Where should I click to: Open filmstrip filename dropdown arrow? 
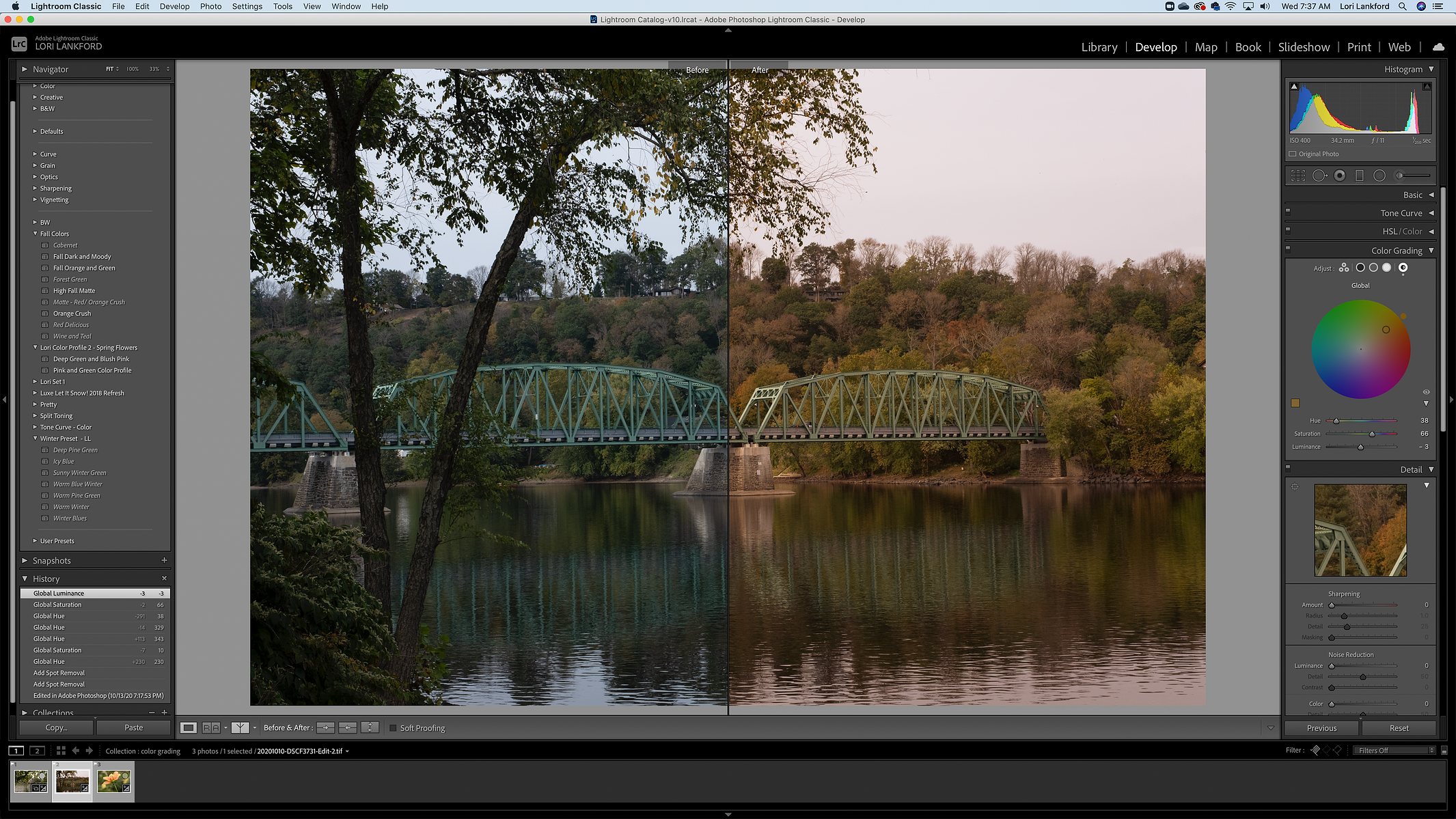tap(347, 751)
